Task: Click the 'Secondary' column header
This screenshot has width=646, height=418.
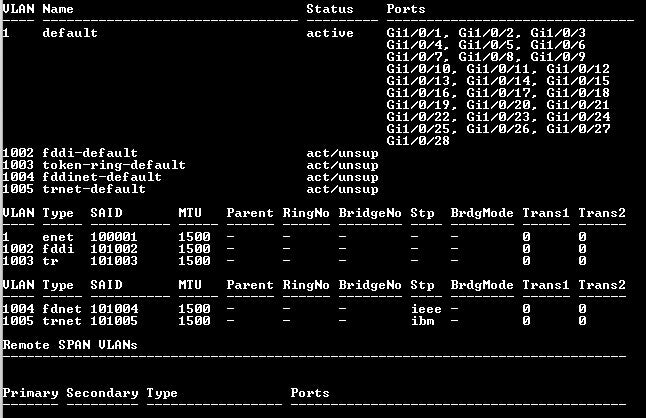Action: (x=102, y=393)
